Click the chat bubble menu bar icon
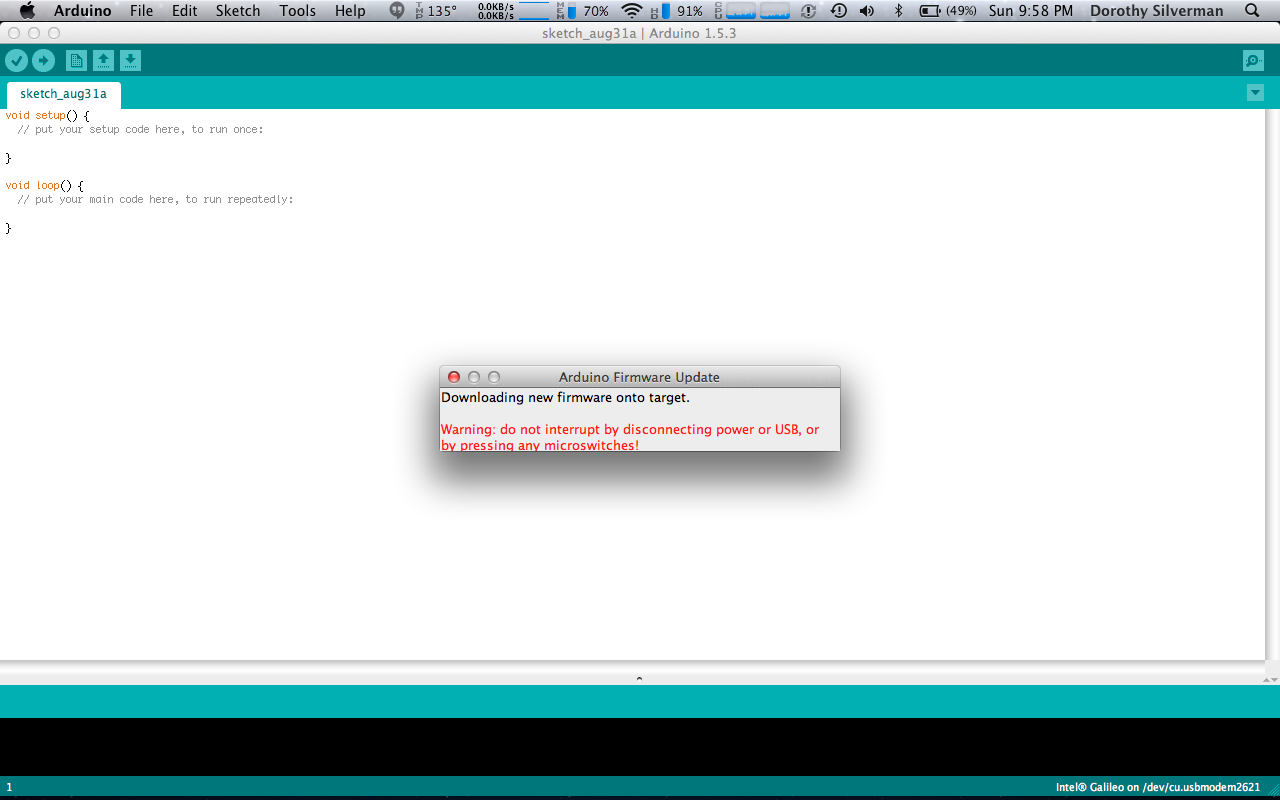This screenshot has width=1280, height=800. [x=397, y=11]
